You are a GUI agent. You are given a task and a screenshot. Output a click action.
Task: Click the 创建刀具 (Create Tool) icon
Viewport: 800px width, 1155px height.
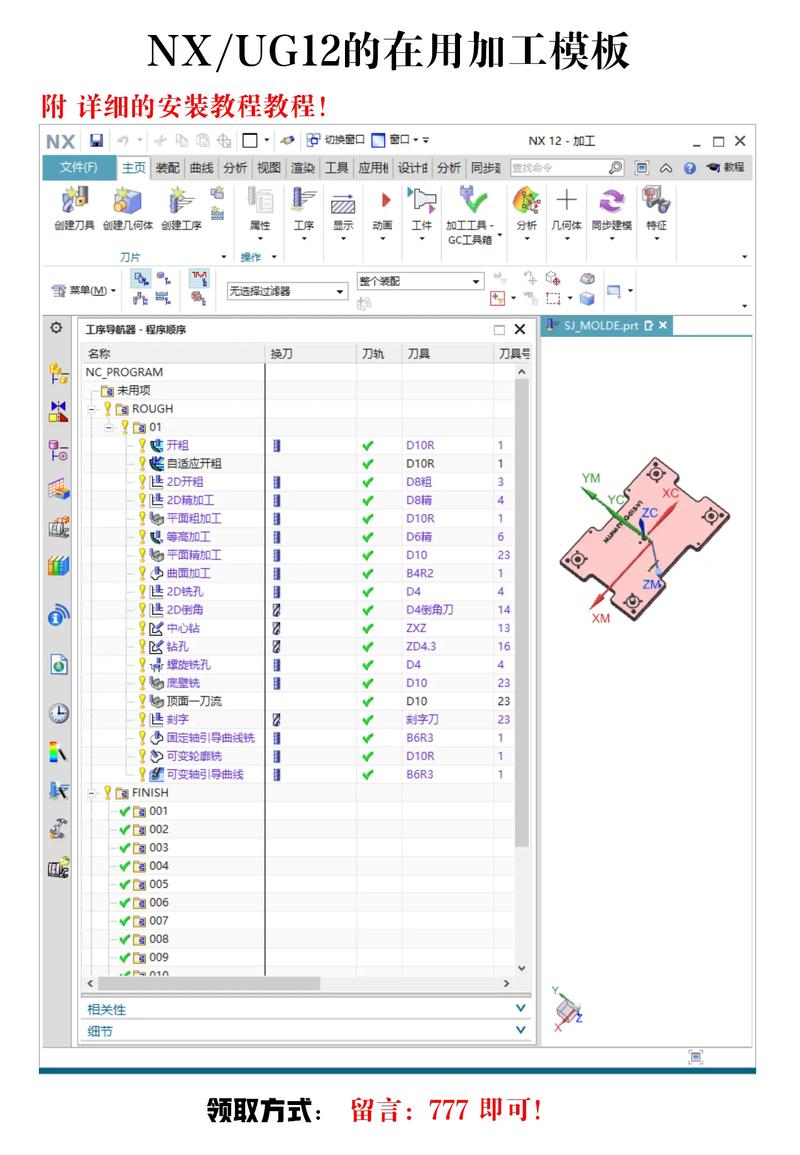coord(74,201)
